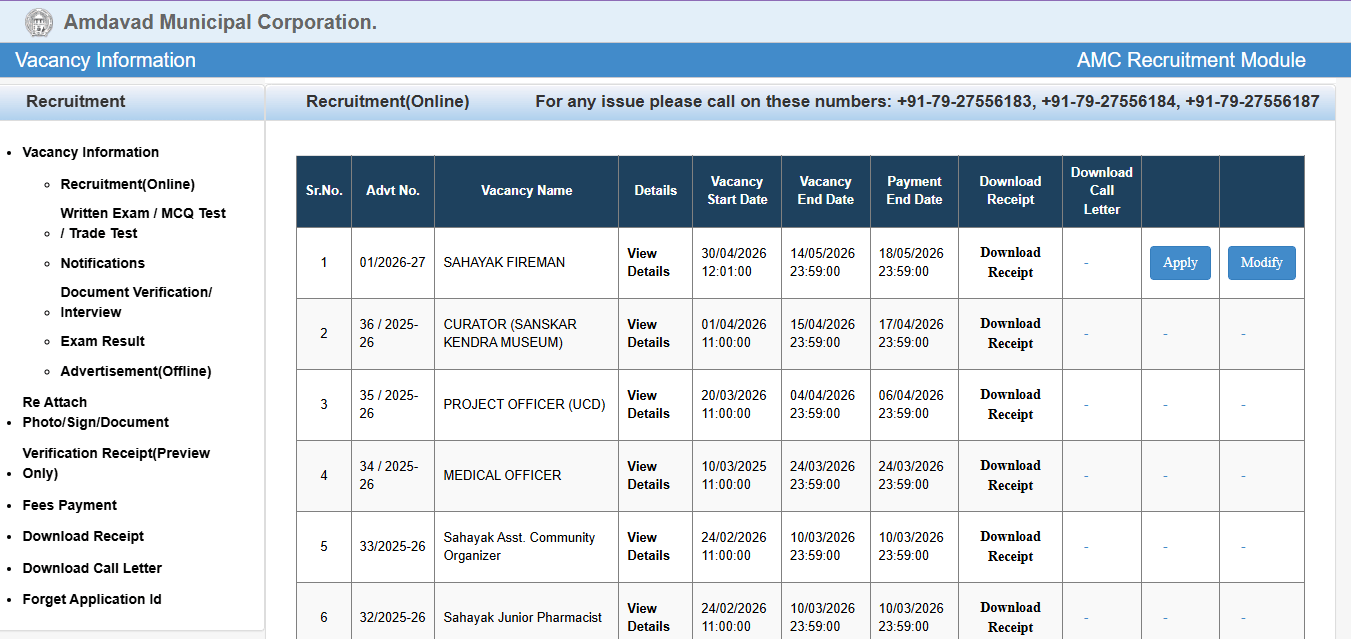
Task: Download Receipt for Sahayak Junior Pharmacist
Action: click(x=1010, y=617)
